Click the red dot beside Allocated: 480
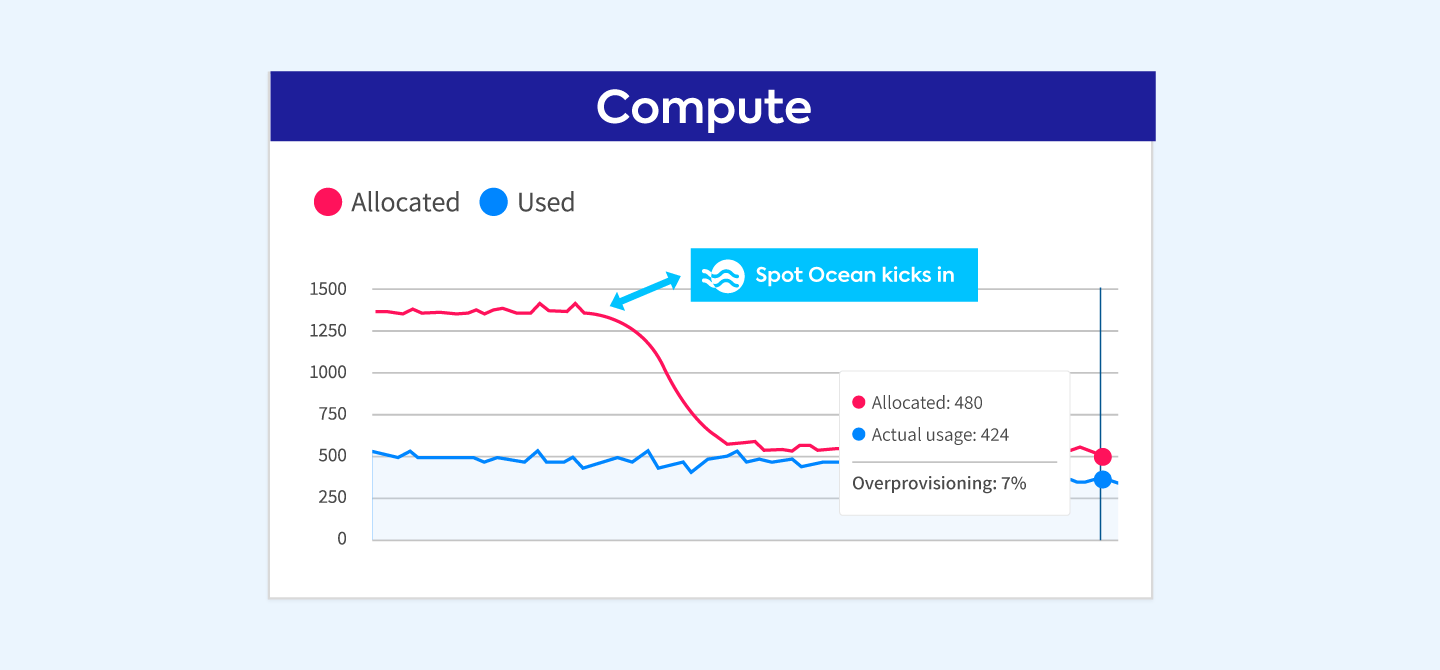Image resolution: width=1440 pixels, height=670 pixels. click(x=858, y=403)
